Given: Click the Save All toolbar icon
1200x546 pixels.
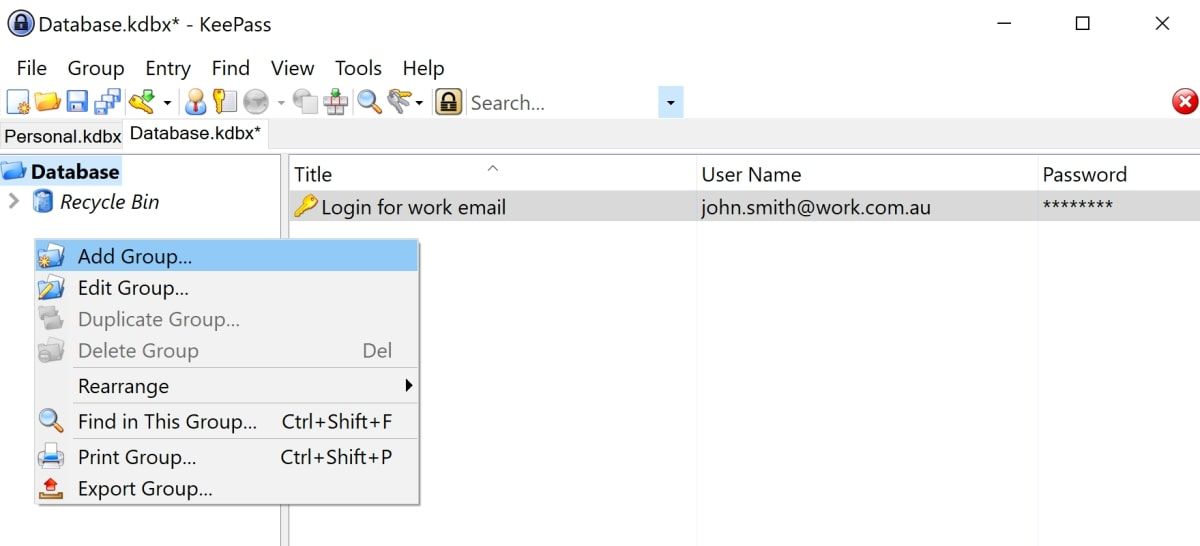Looking at the screenshot, I should [x=108, y=102].
